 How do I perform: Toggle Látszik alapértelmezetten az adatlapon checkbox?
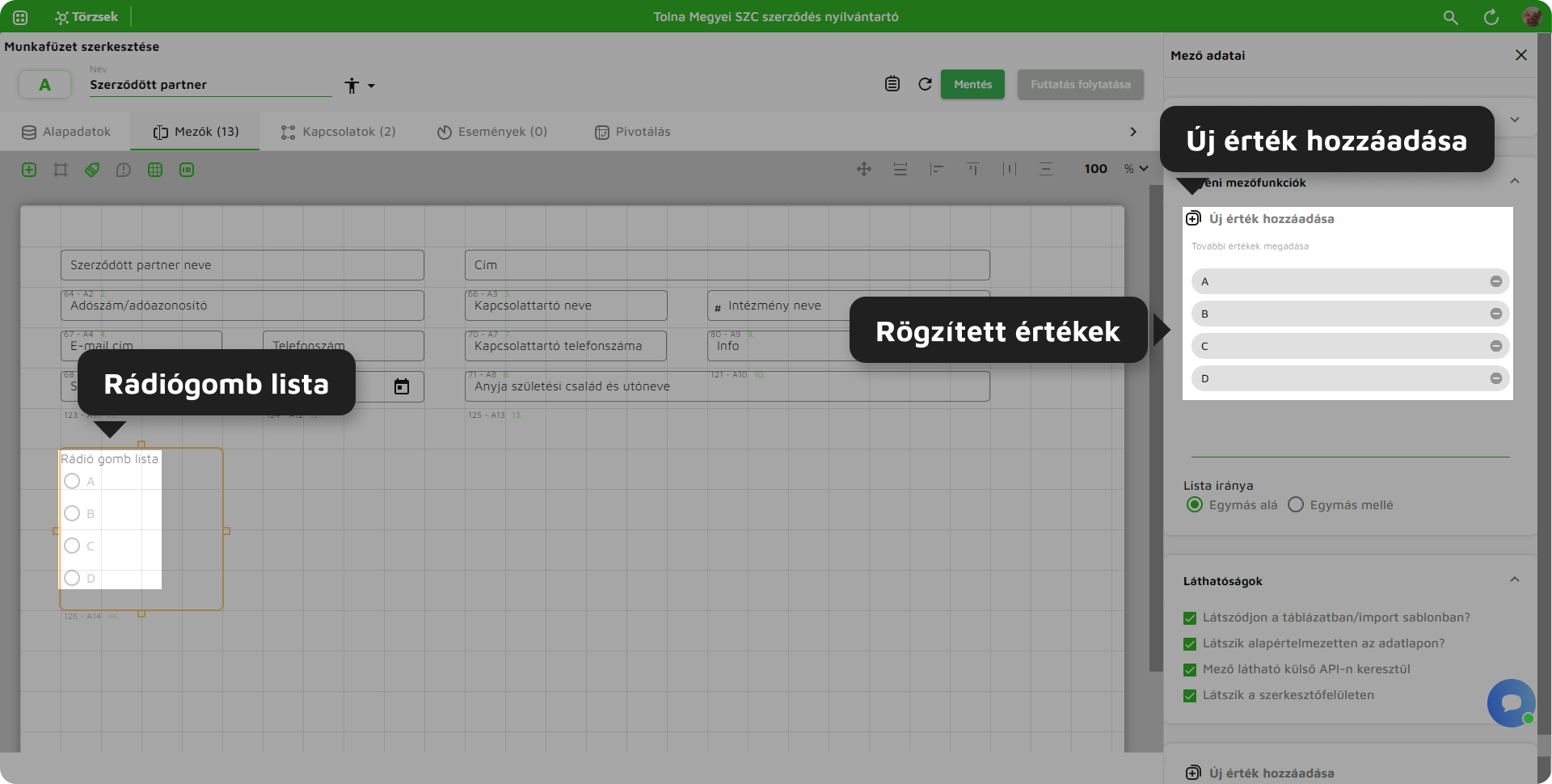pos(1190,644)
